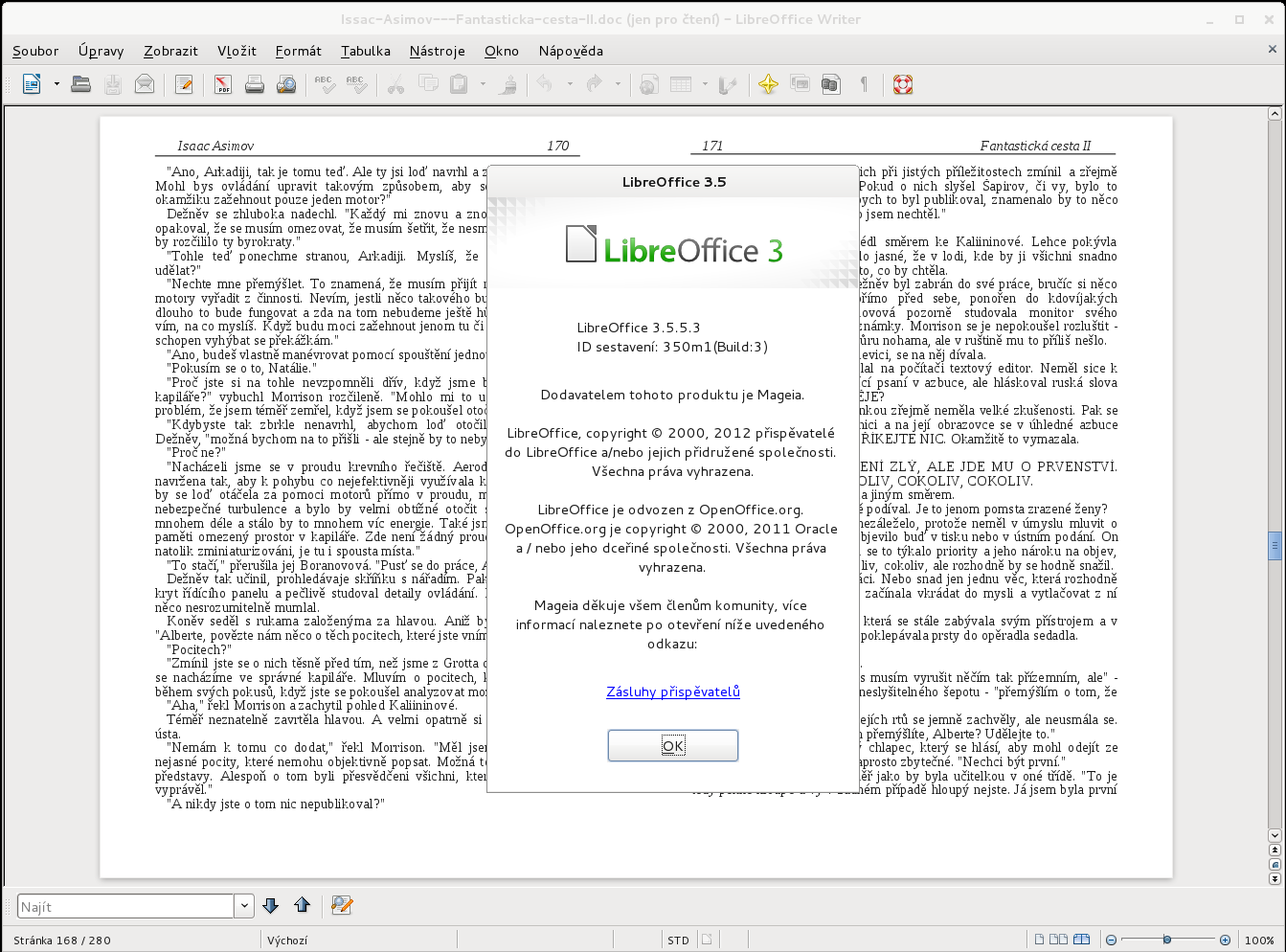
Task: Close document via menu bar X
Action: pos(1273,50)
